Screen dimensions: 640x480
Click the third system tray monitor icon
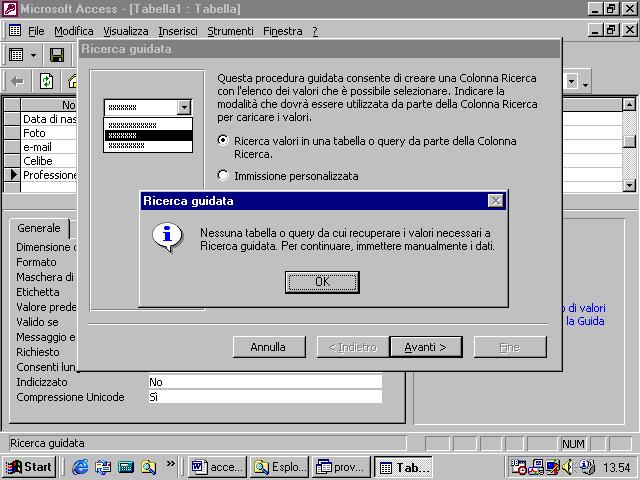click(x=553, y=467)
